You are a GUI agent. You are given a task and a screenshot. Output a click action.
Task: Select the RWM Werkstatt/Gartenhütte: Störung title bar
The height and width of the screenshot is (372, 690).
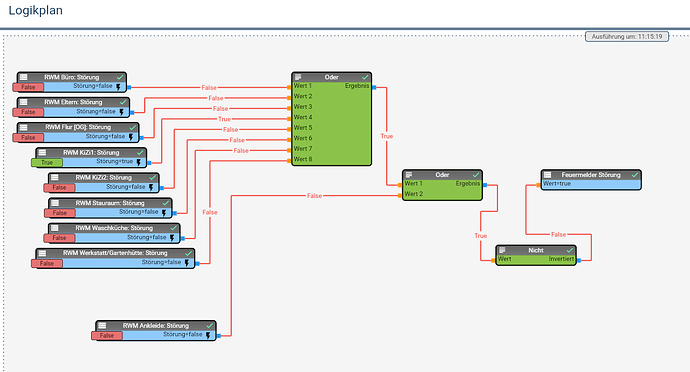coord(115,253)
